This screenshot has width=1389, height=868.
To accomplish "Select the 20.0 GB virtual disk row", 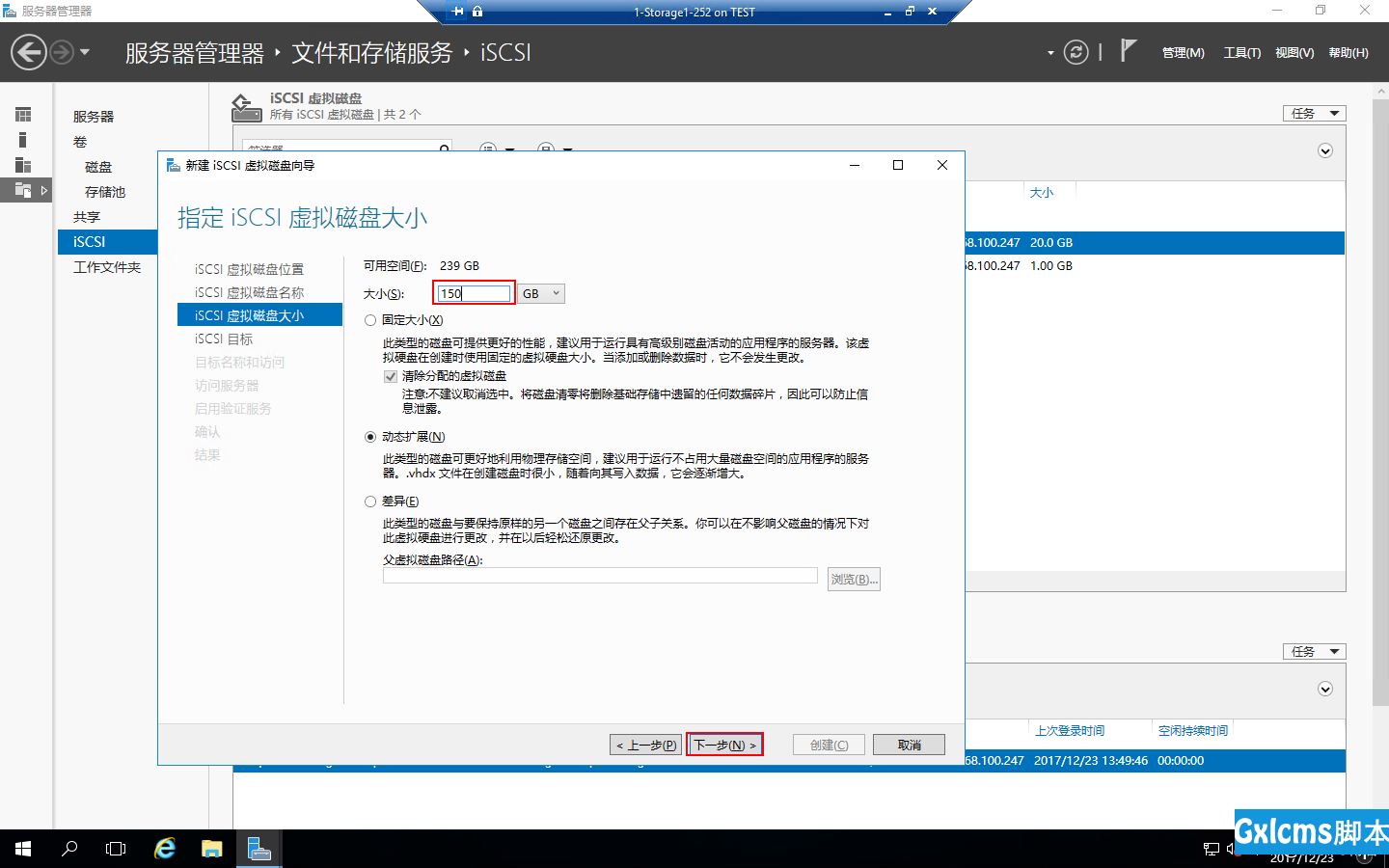I will coord(1155,243).
